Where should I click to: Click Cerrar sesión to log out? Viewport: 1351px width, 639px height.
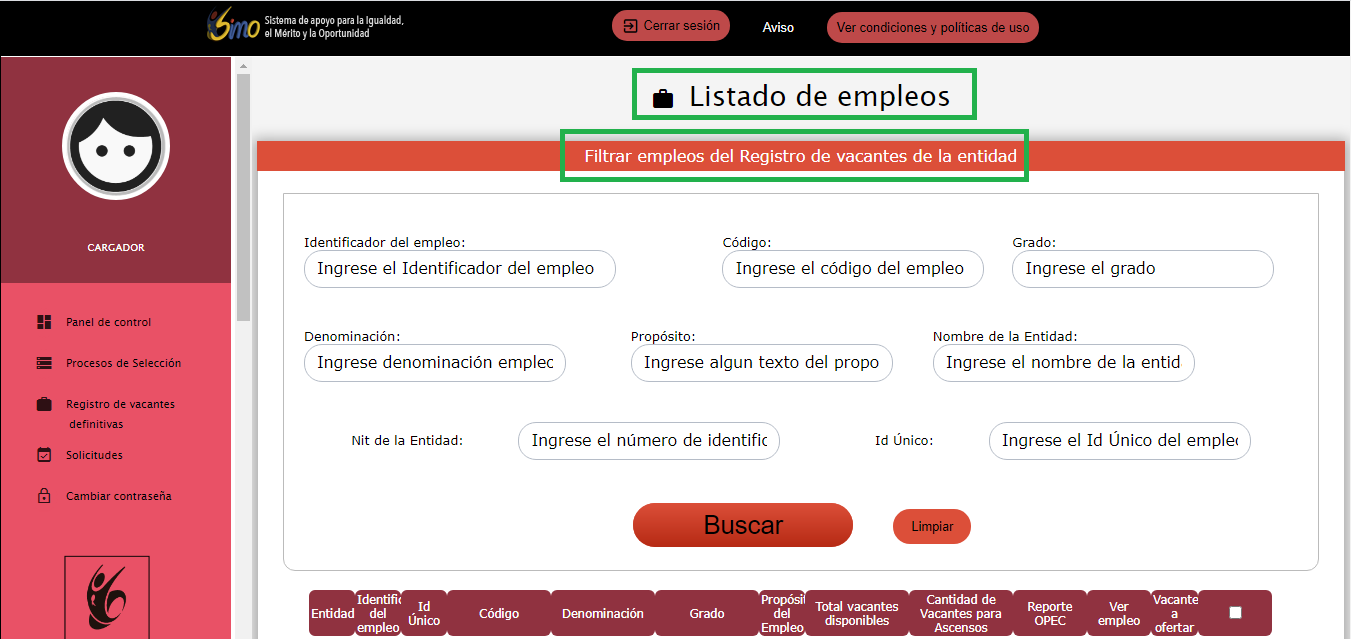[x=671, y=26]
